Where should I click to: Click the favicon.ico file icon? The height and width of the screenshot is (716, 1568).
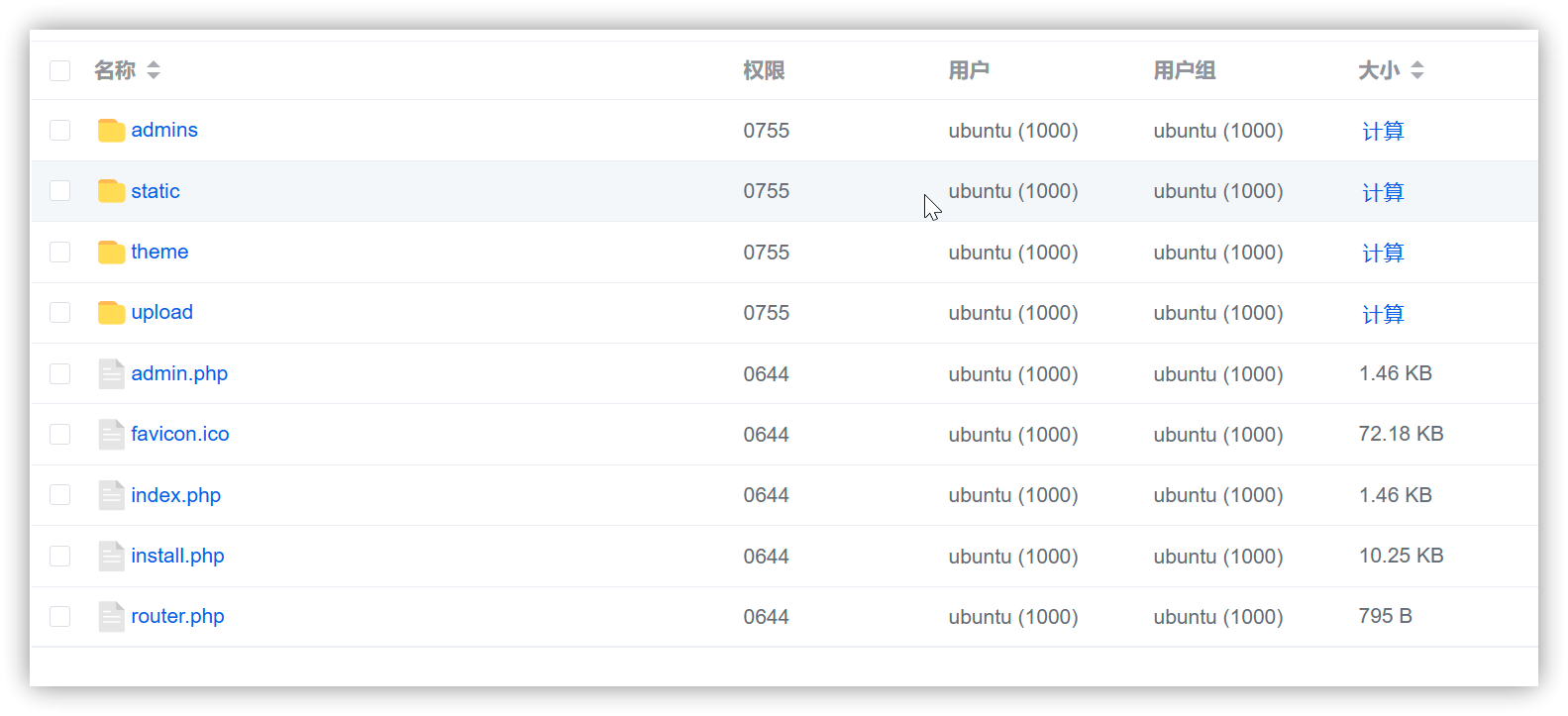click(111, 434)
